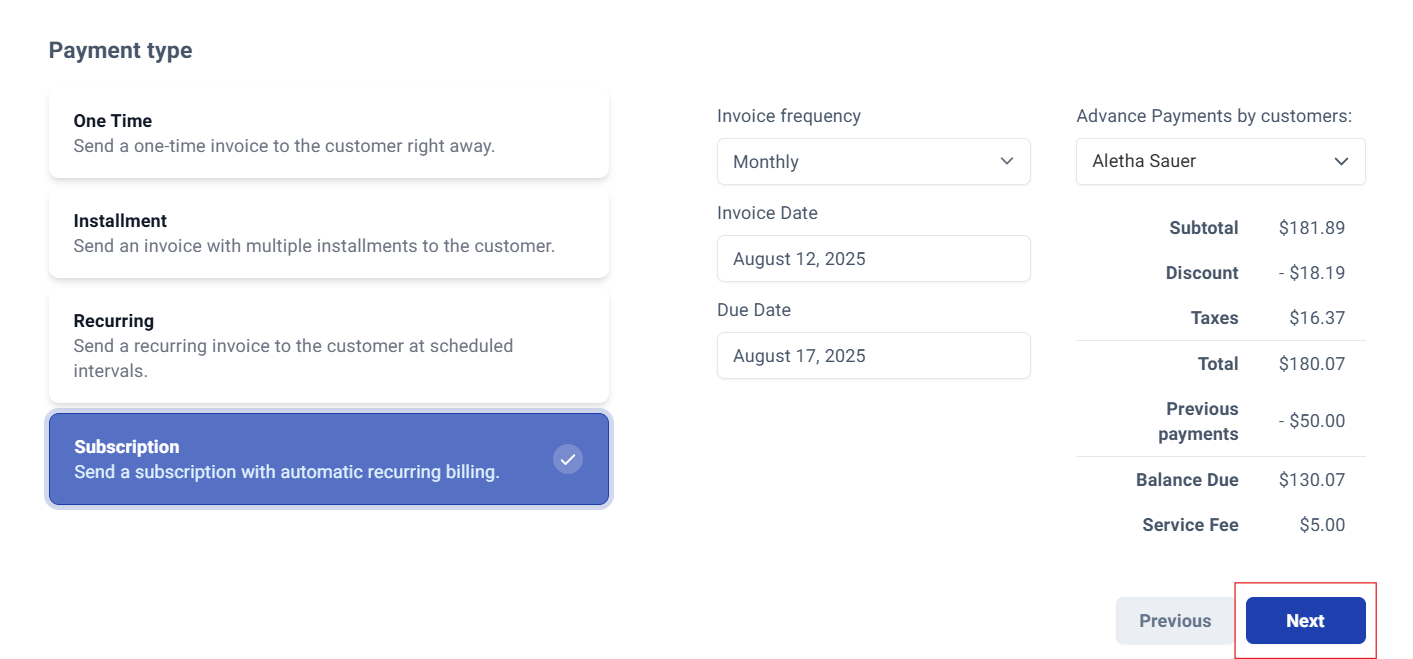Click the Invoice frequency label

[789, 116]
